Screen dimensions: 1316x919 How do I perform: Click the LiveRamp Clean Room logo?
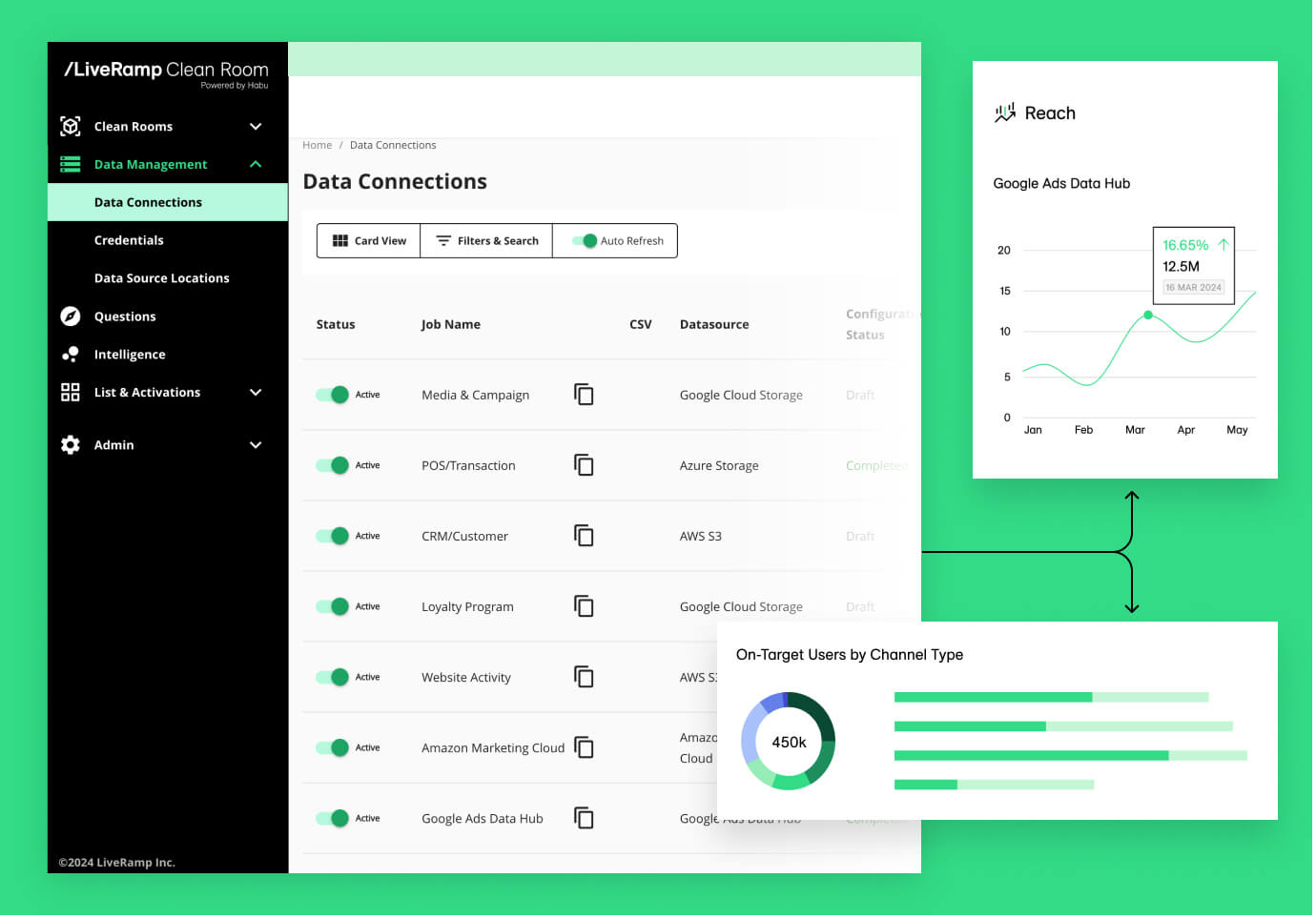point(167,73)
